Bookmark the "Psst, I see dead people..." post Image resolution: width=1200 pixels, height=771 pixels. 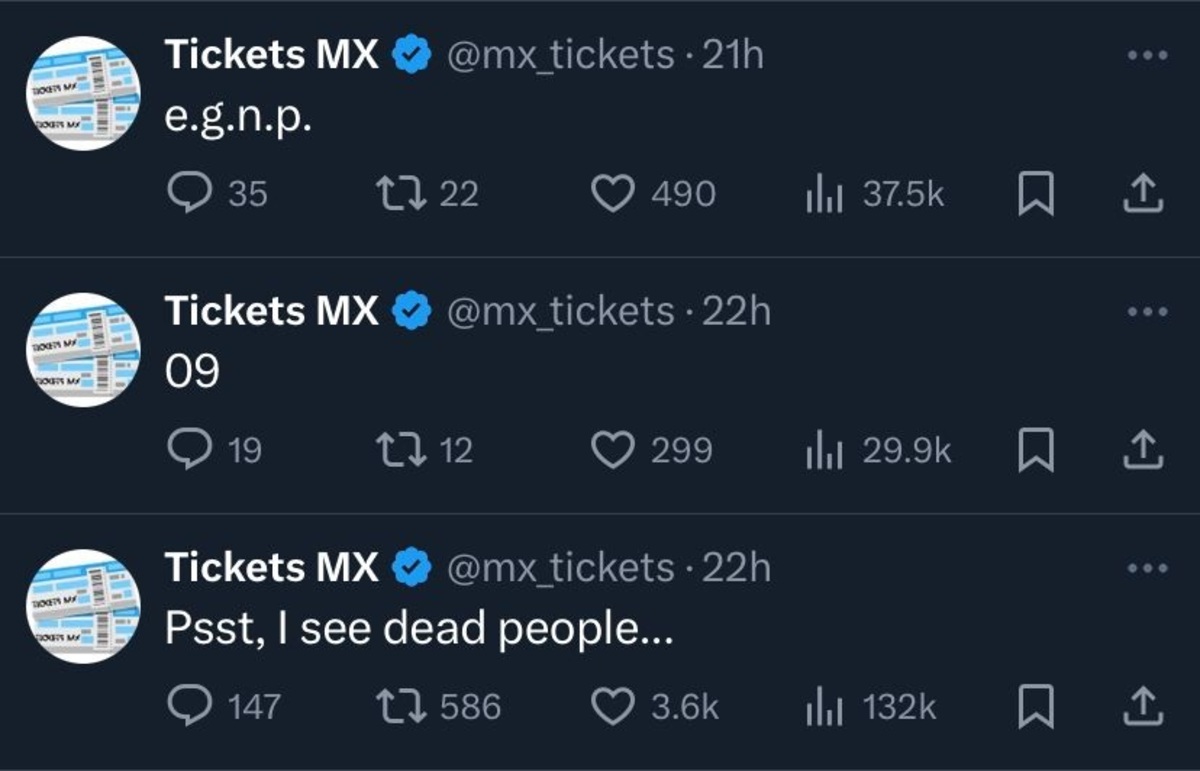coord(1036,706)
